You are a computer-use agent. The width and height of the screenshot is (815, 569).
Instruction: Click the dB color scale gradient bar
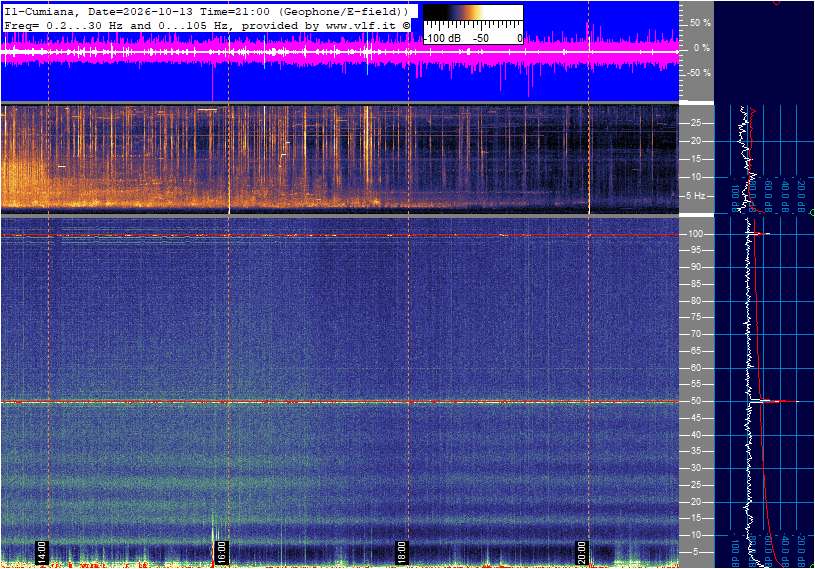473,12
